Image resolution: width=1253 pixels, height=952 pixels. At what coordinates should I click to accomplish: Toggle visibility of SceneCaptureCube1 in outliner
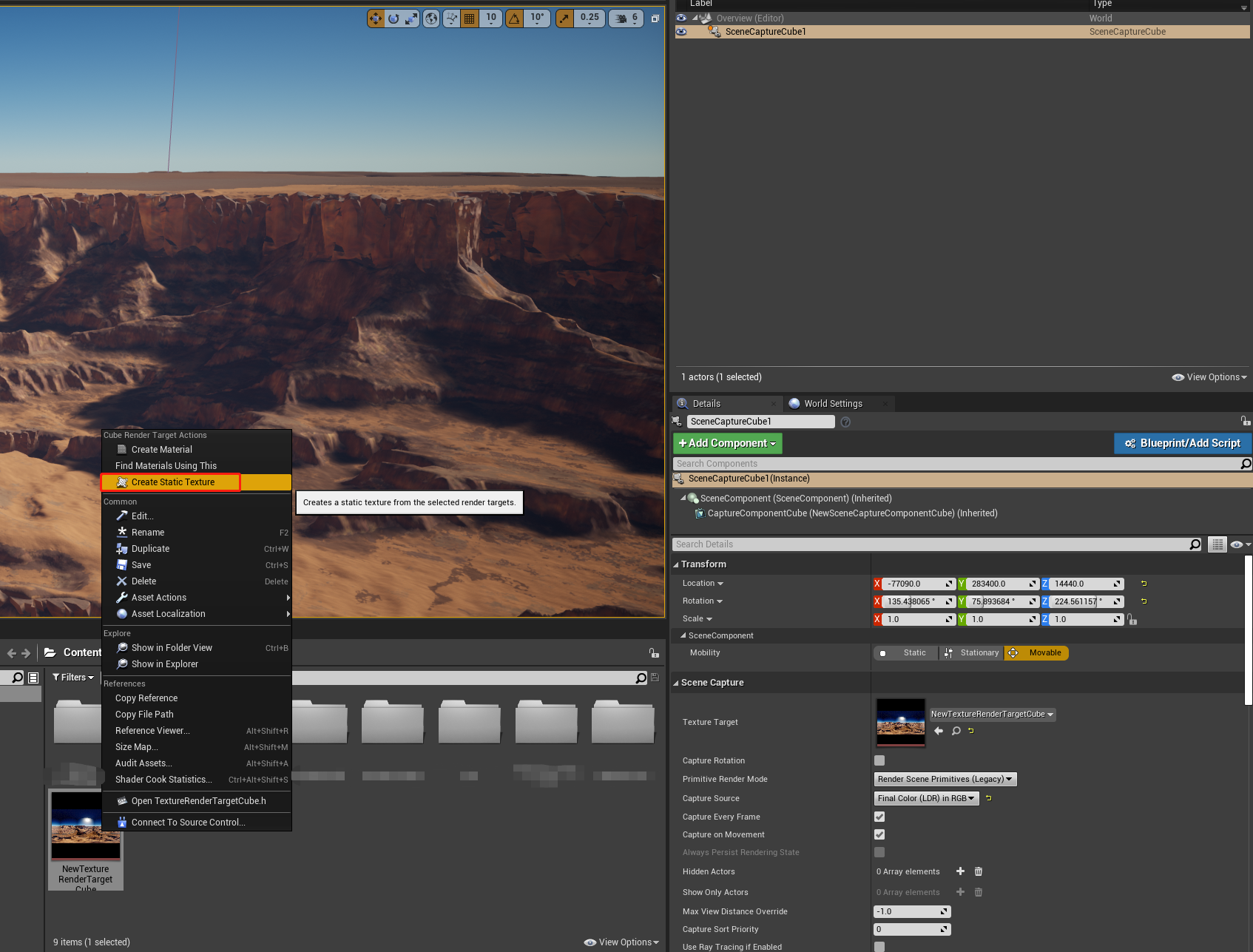(681, 32)
